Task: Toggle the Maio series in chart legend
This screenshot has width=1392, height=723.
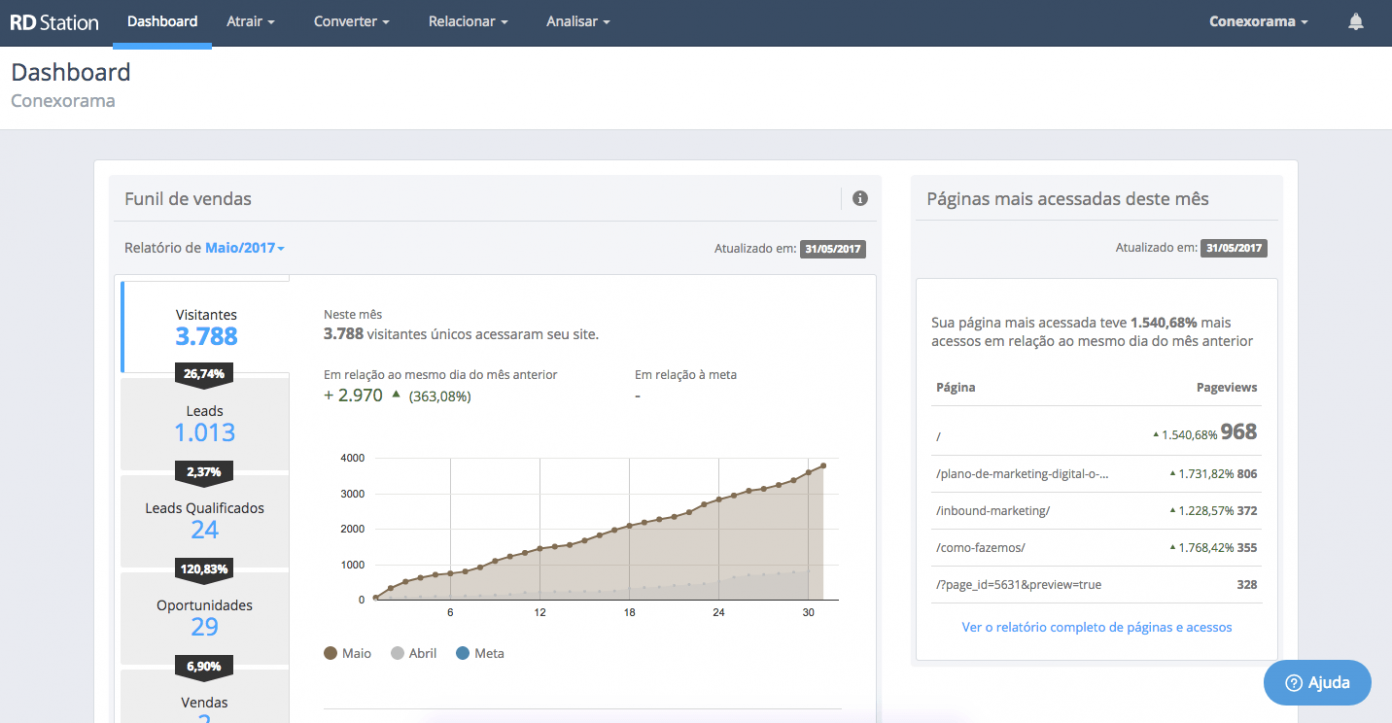Action: coord(347,653)
